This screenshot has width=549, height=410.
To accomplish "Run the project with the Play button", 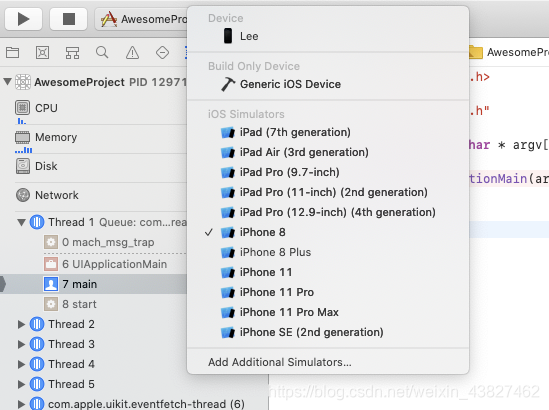I will [x=23, y=19].
